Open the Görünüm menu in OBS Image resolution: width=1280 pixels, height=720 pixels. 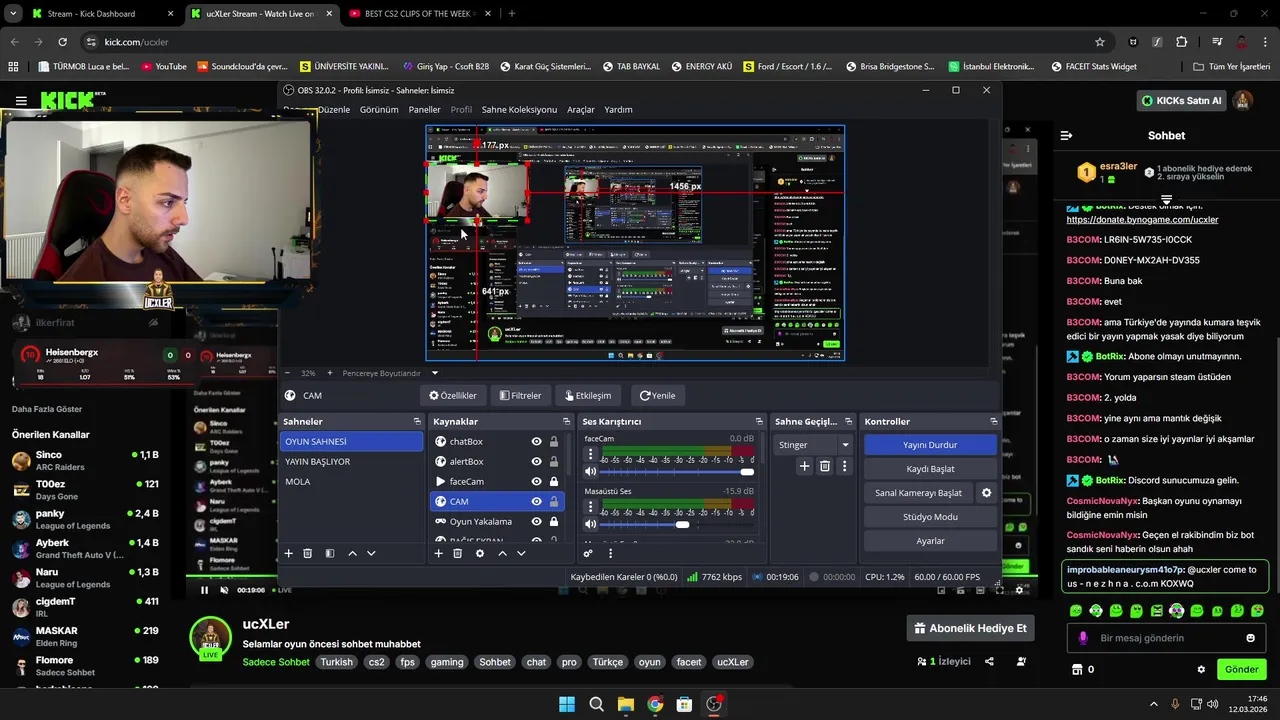pyautogui.click(x=379, y=109)
